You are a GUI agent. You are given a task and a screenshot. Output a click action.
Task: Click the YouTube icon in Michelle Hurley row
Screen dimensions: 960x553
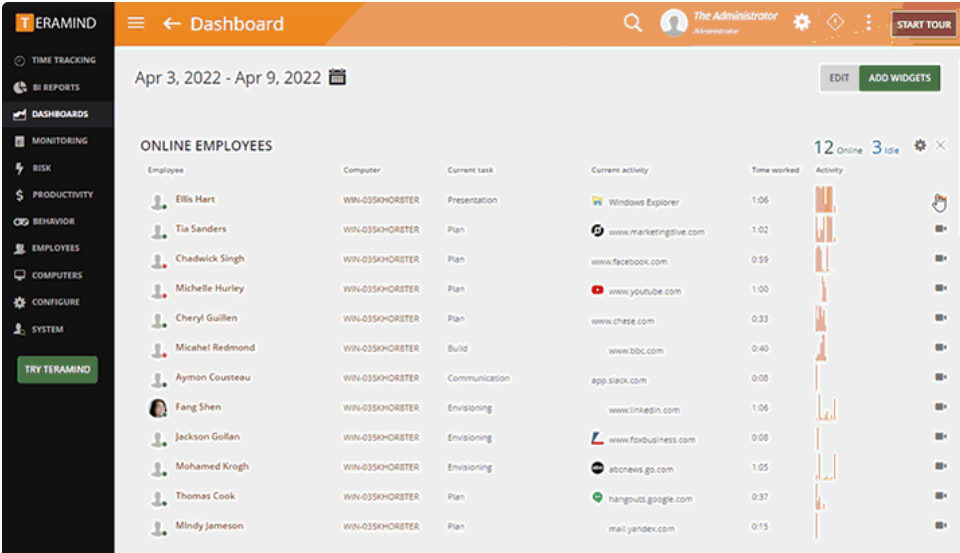(x=597, y=290)
